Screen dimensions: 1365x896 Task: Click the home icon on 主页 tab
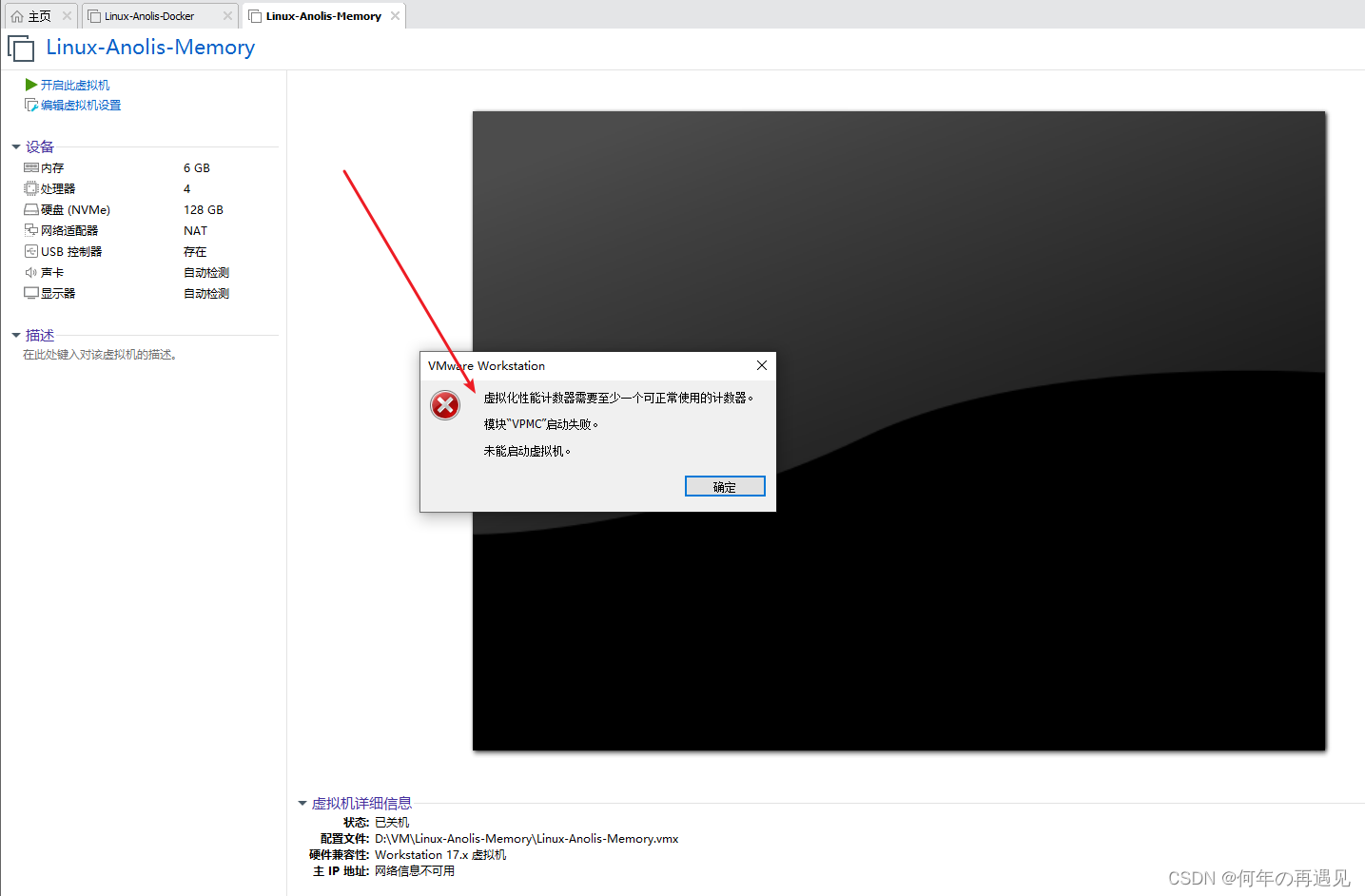point(16,16)
